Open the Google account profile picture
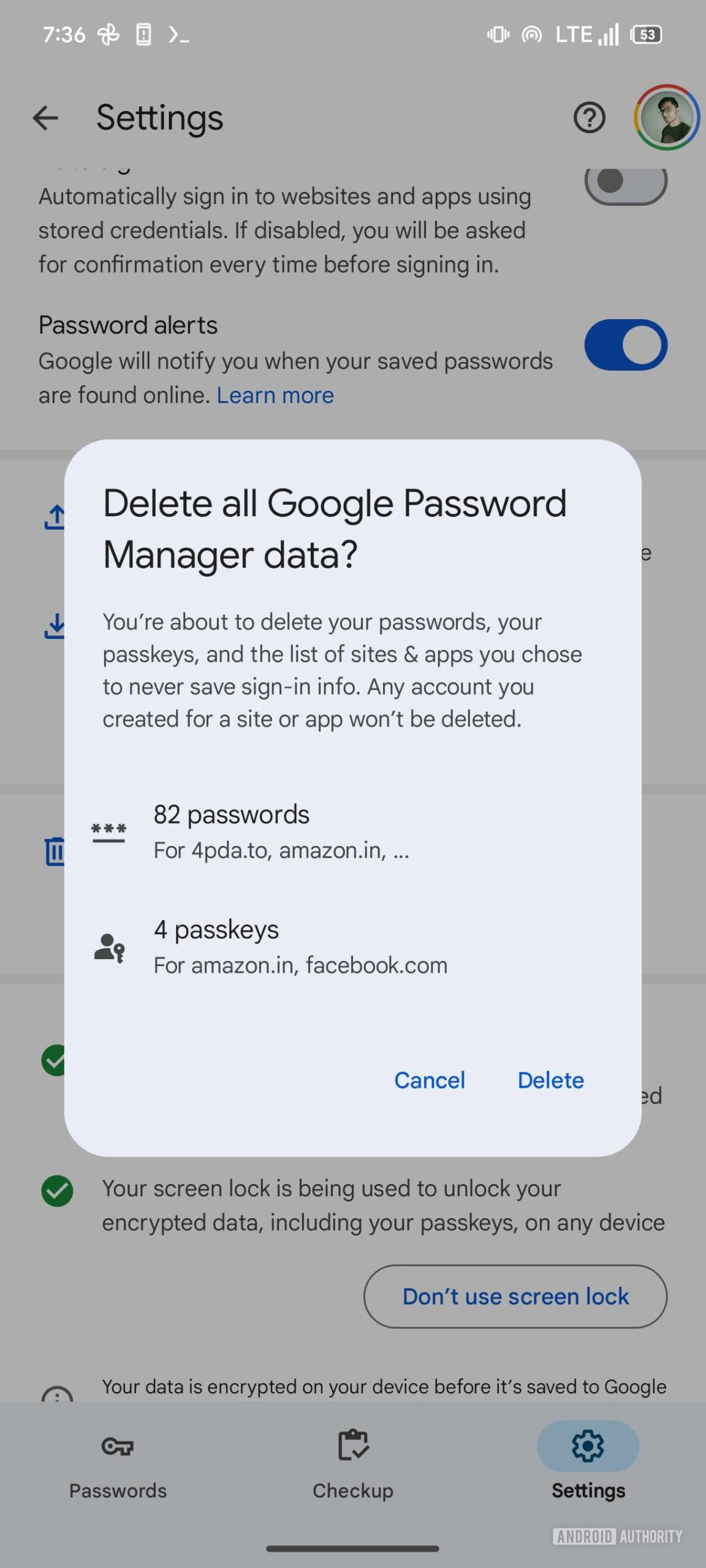 coord(666,118)
